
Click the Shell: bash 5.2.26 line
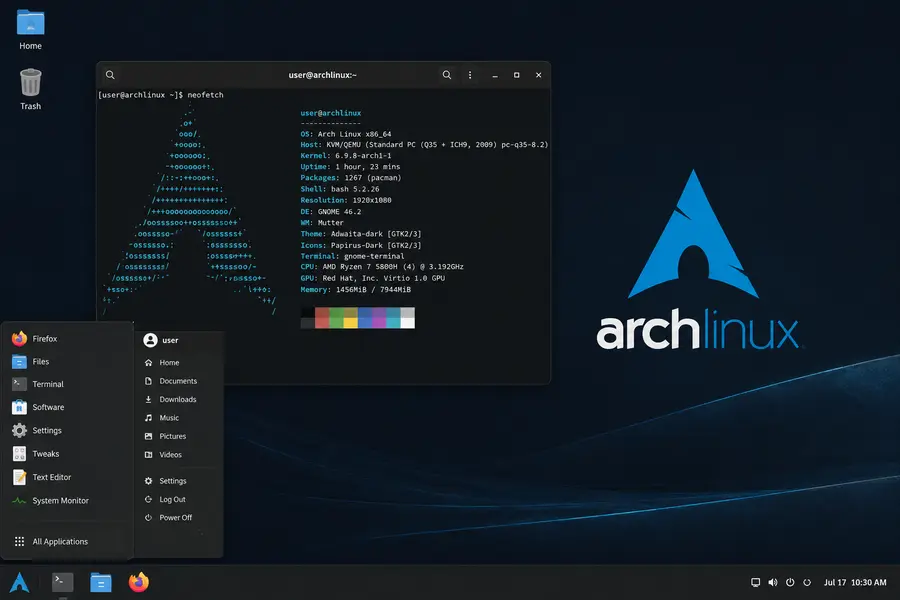pyautogui.click(x=340, y=189)
